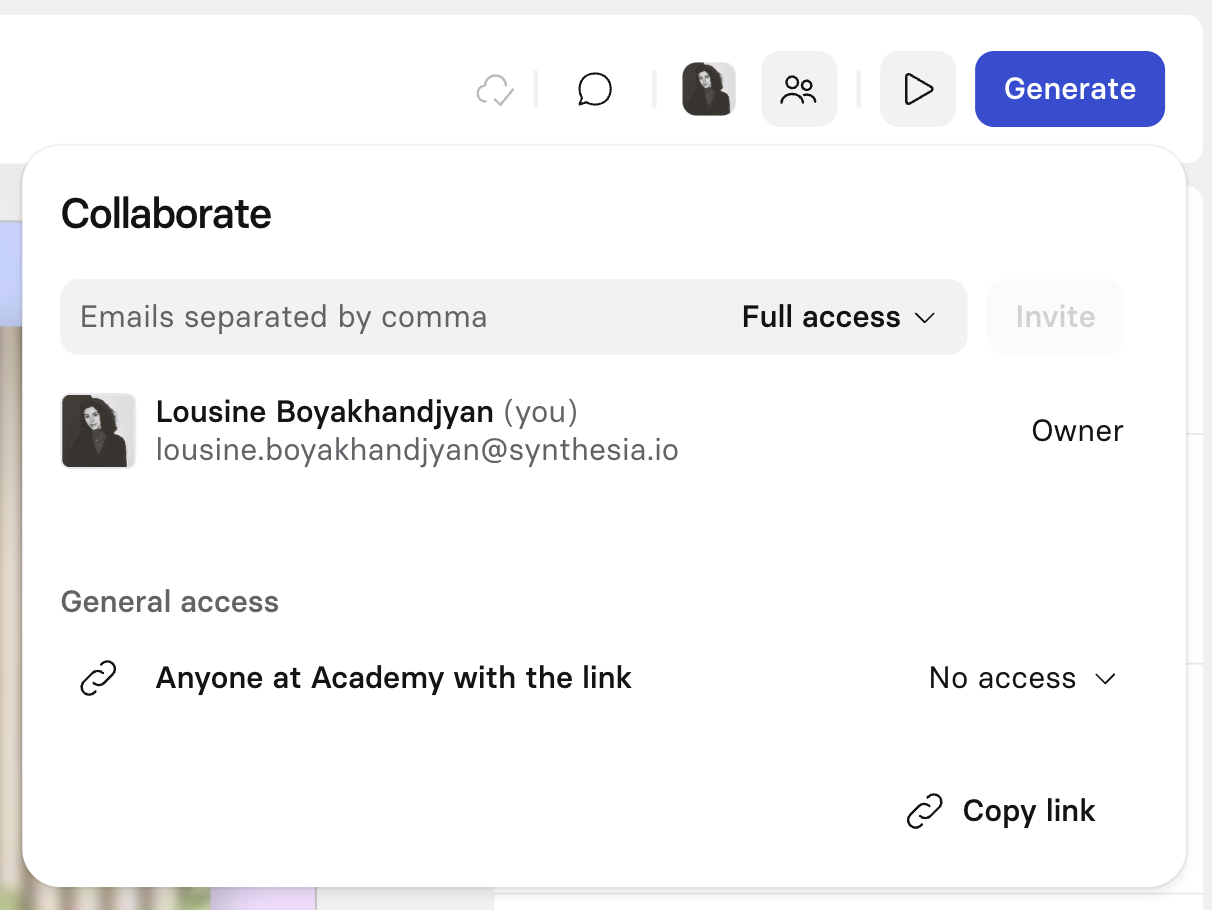Click the Owner role label
This screenshot has height=910, width=1212.
pos(1077,431)
